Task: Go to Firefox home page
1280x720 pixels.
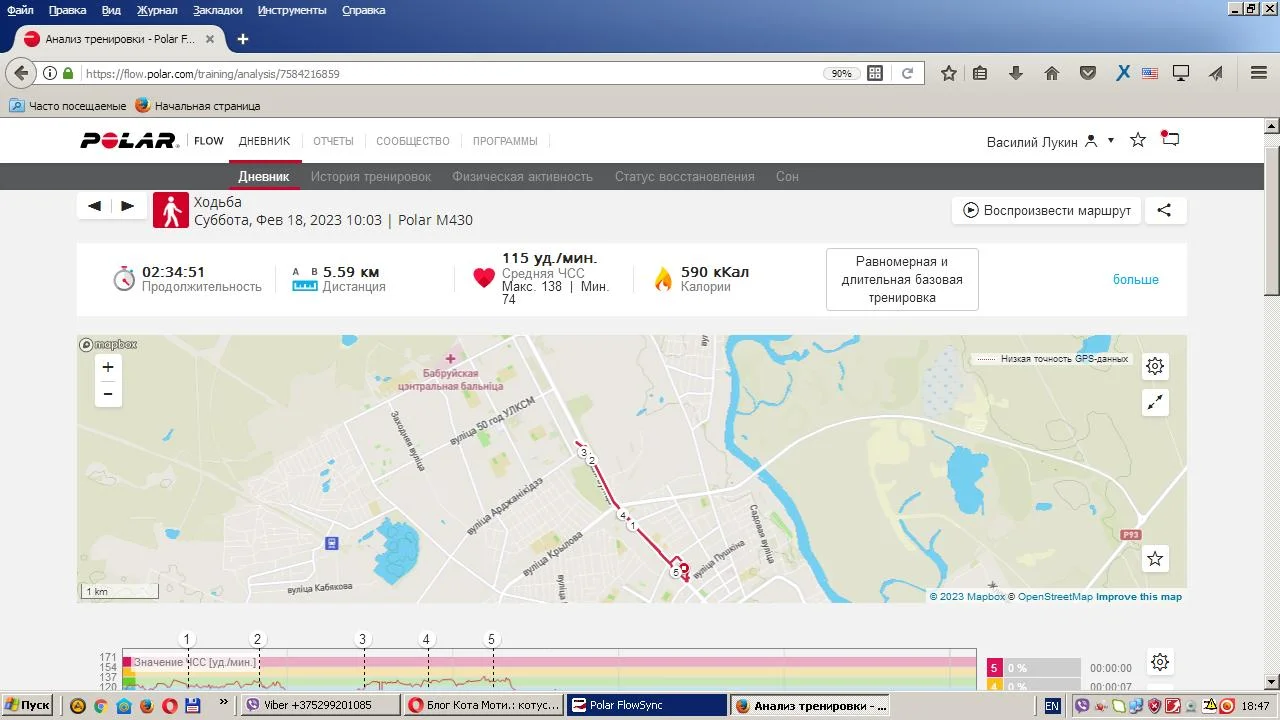Action: [x=1052, y=73]
